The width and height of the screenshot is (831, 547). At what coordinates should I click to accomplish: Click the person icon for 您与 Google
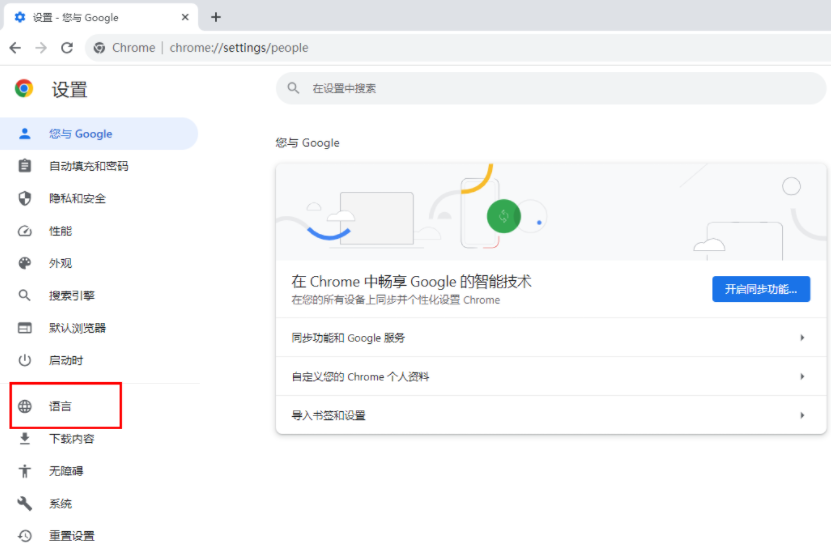pos(24,134)
